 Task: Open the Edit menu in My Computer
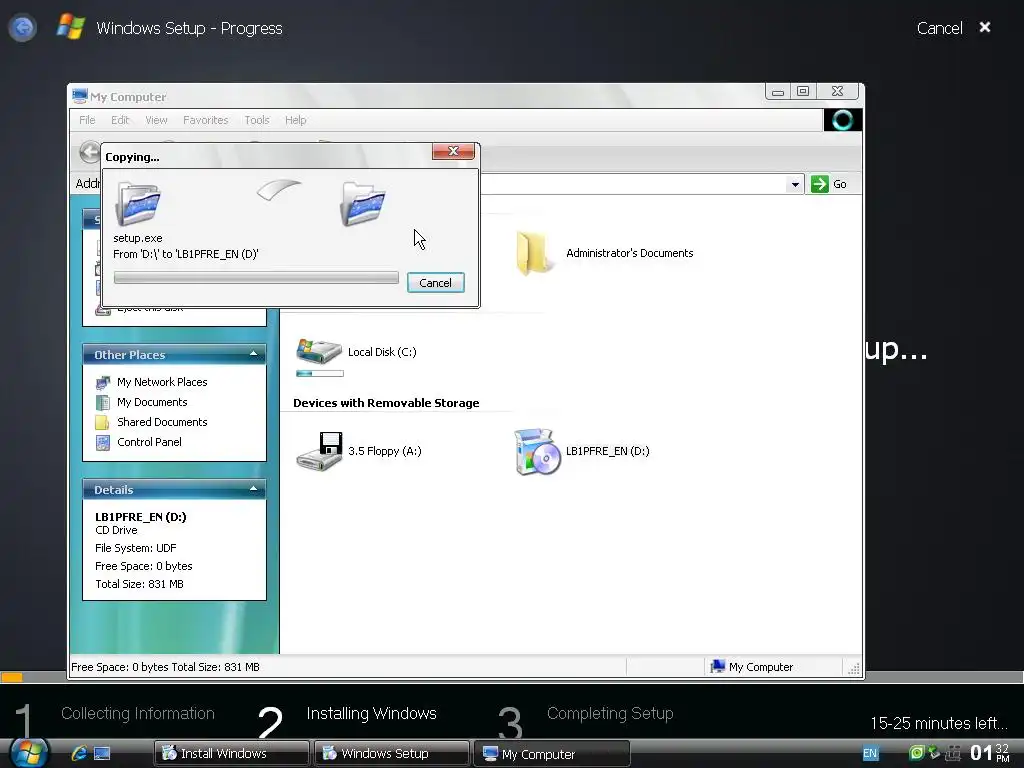120,120
